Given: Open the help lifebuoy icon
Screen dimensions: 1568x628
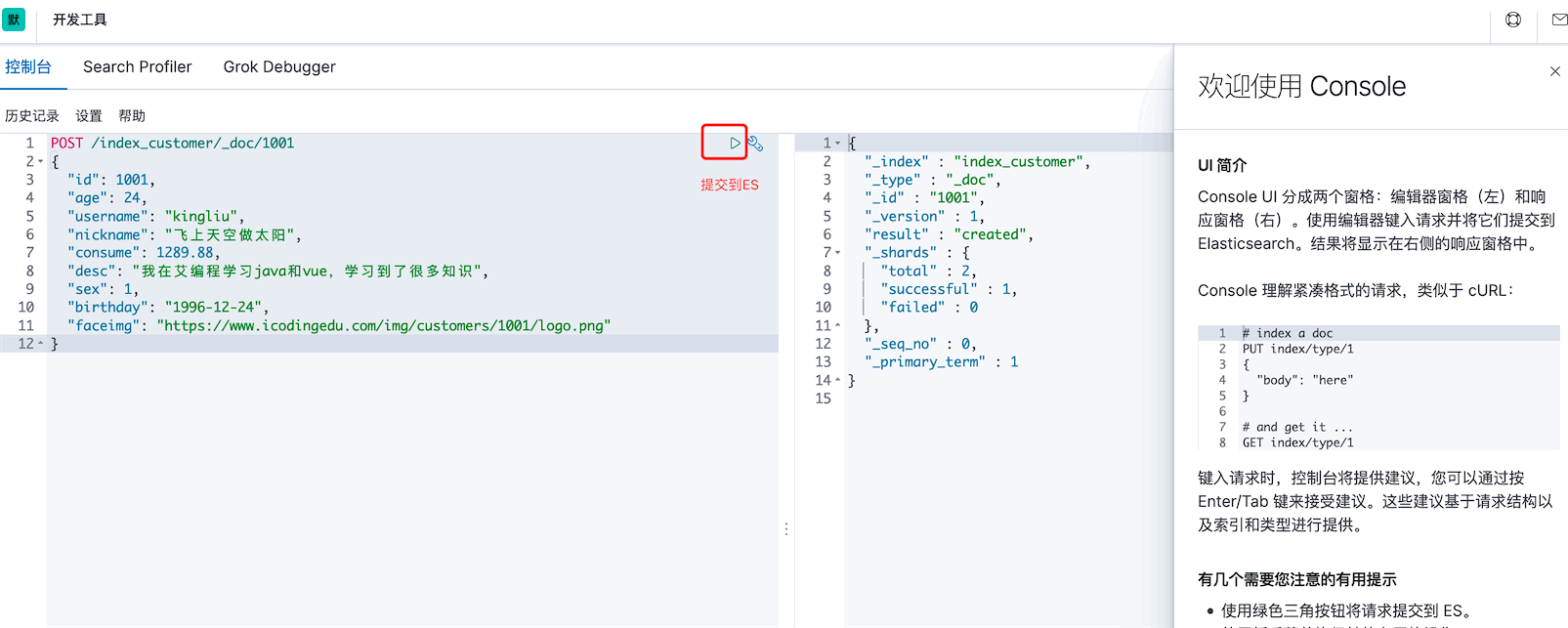Looking at the screenshot, I should tap(1513, 20).
